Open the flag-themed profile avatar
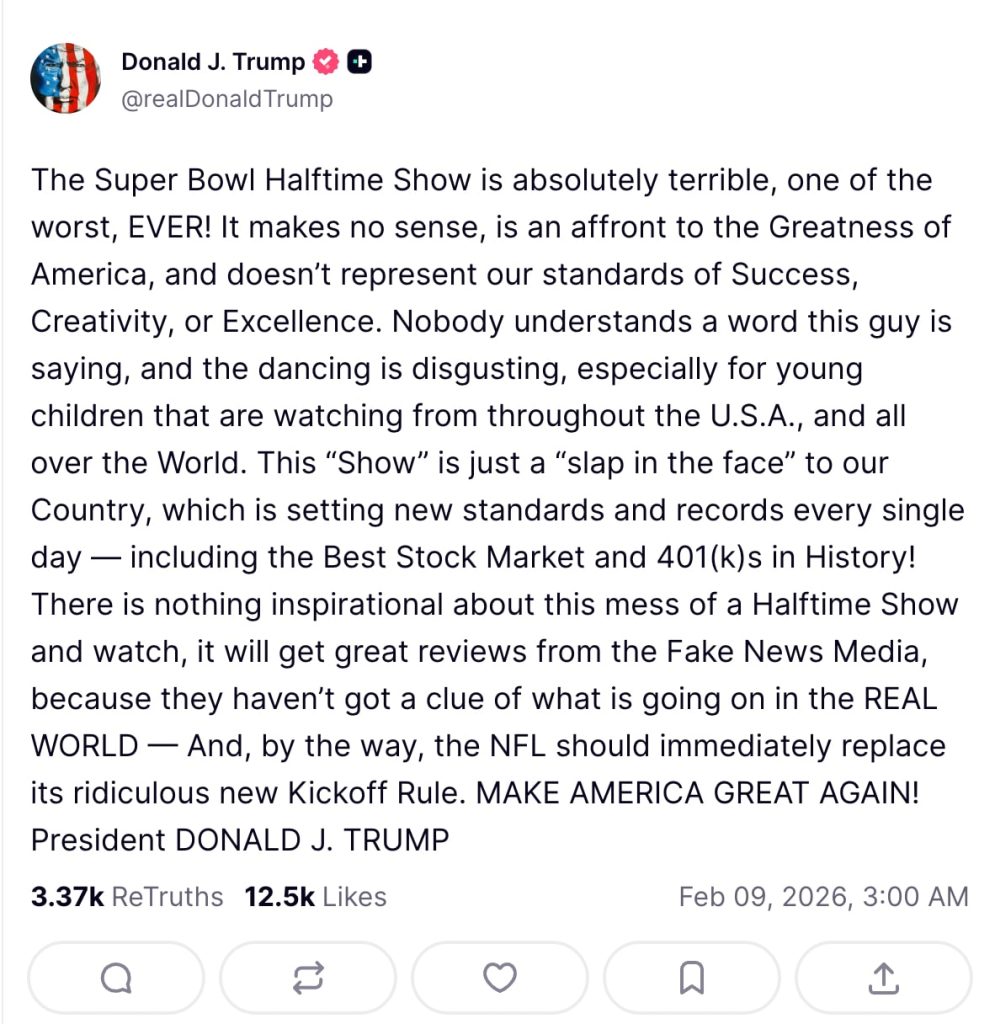Image resolution: width=995 pixels, height=1024 pixels. tap(66, 77)
